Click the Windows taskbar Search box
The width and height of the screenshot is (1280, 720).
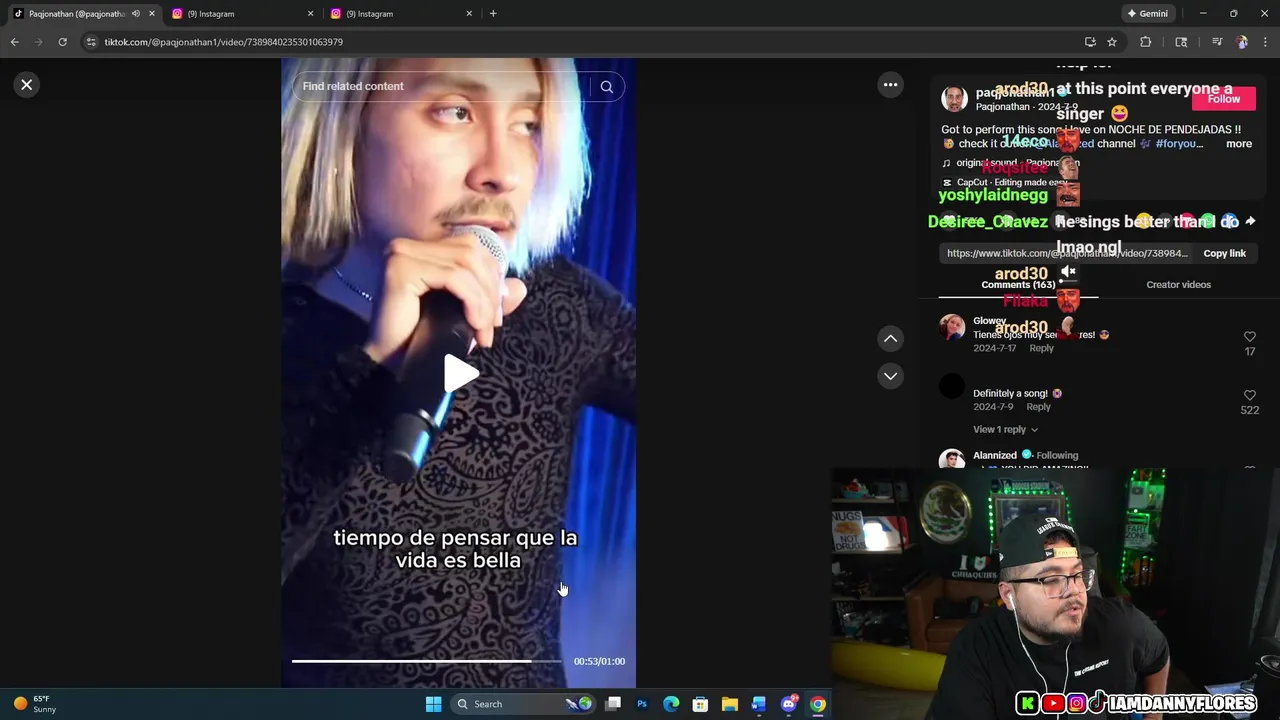point(523,704)
